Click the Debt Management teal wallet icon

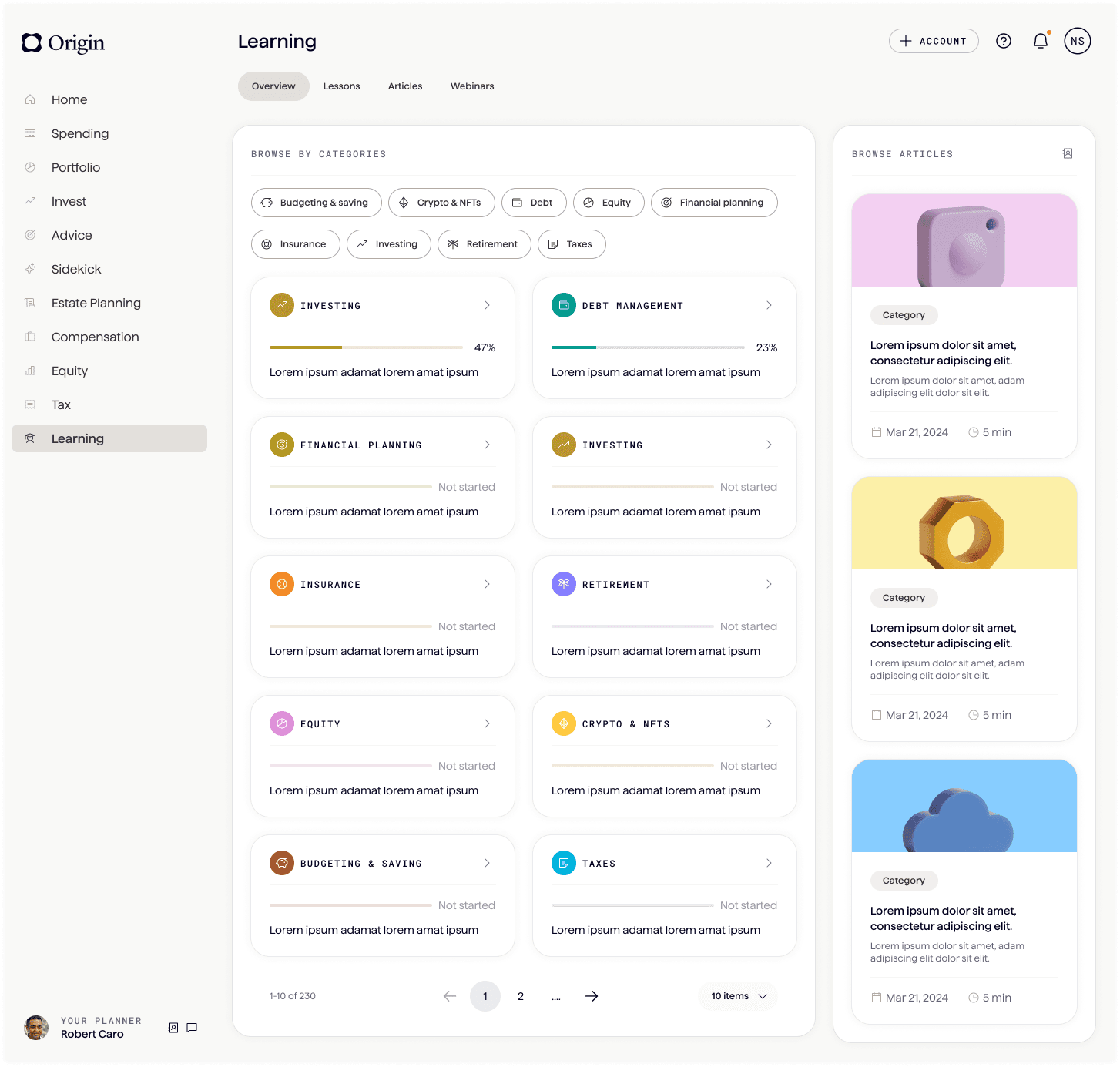coord(564,305)
